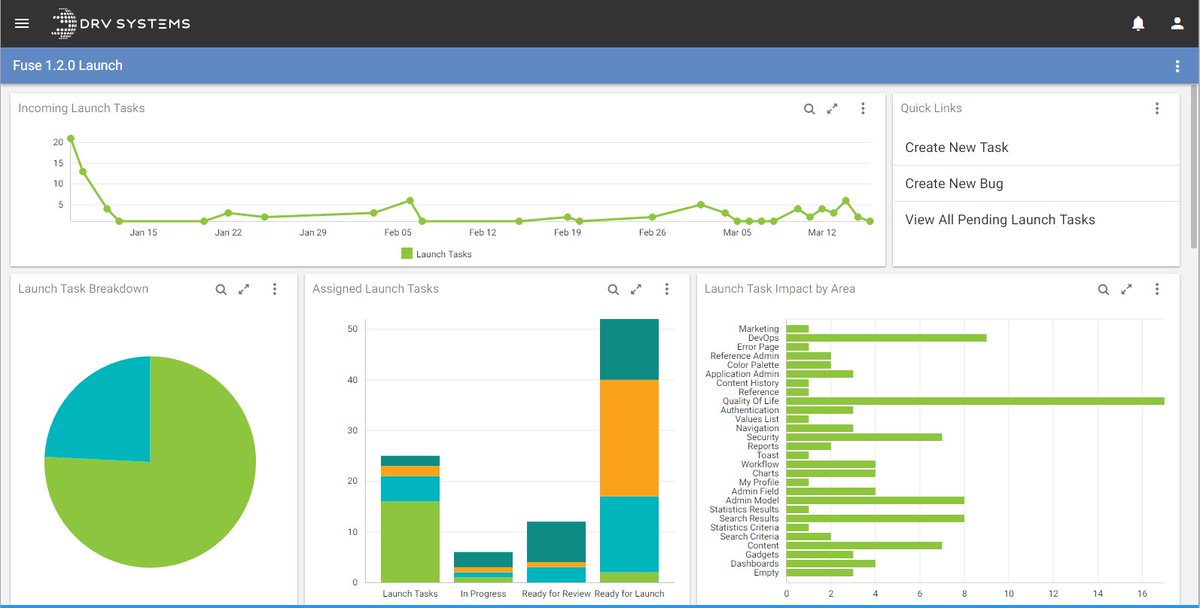Open Launch Task Breakdown more options
This screenshot has height=608, width=1200.
(x=275, y=290)
